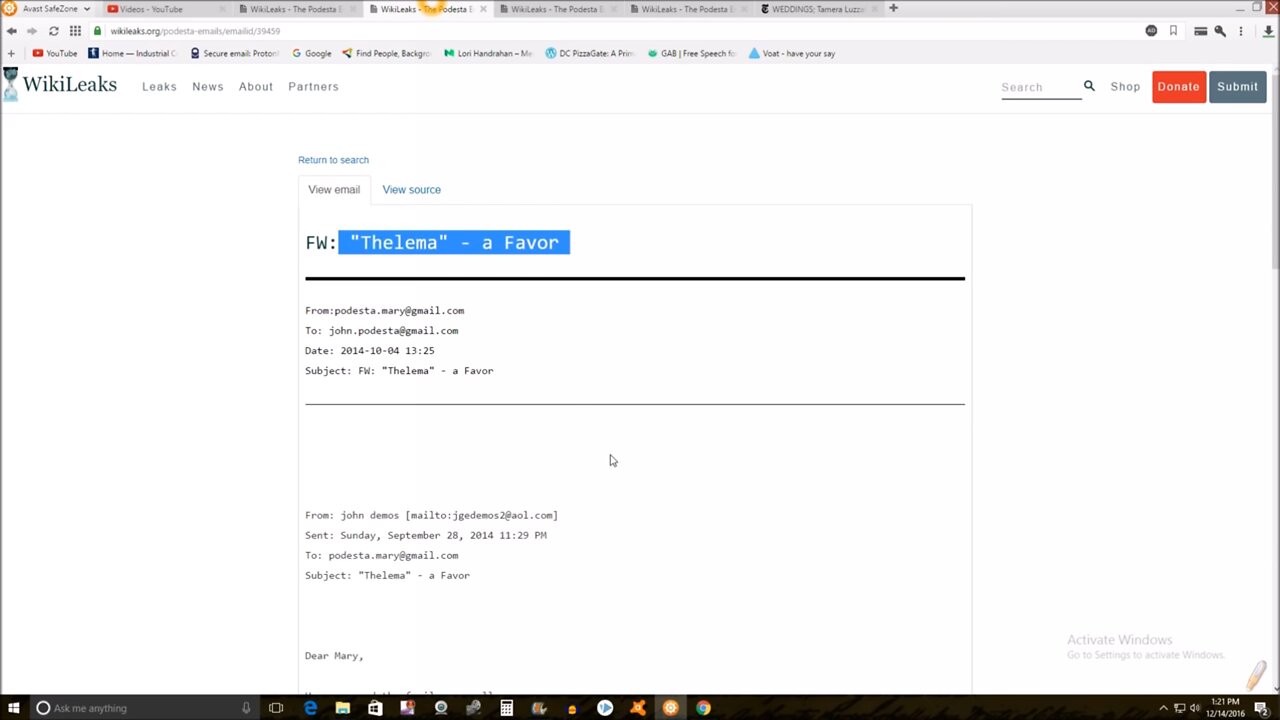
Task: Click the browser address bar URL
Action: pyautogui.click(x=195, y=31)
